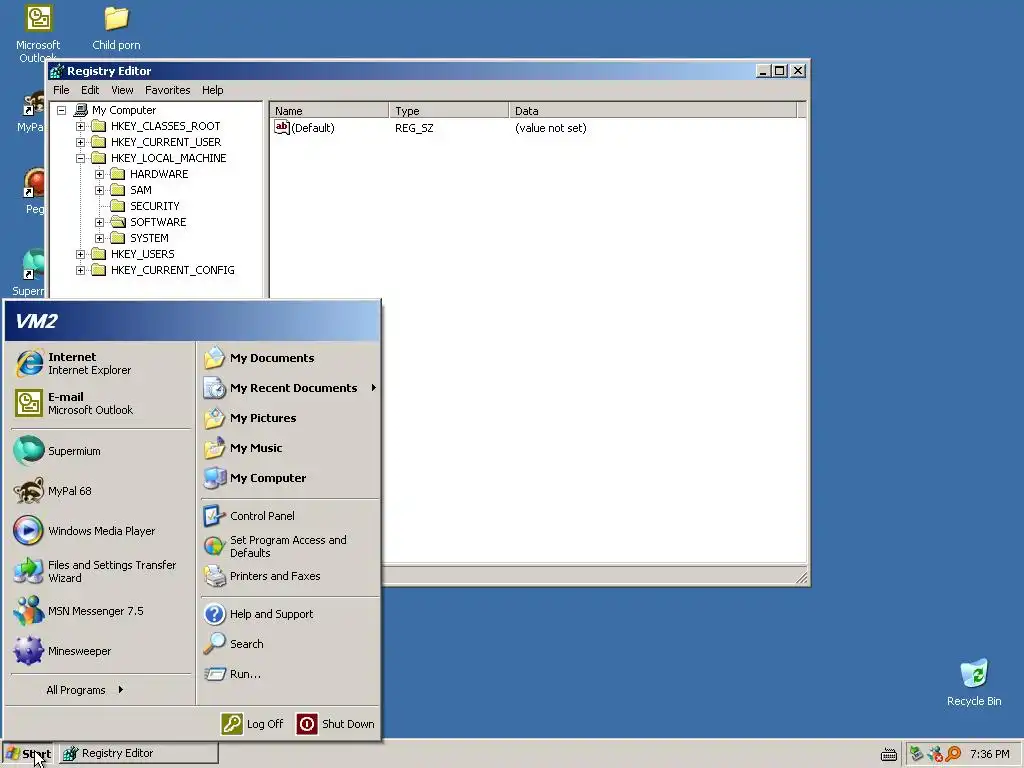This screenshot has height=768, width=1024.
Task: Open the Run... dialog
Action: coord(289,674)
